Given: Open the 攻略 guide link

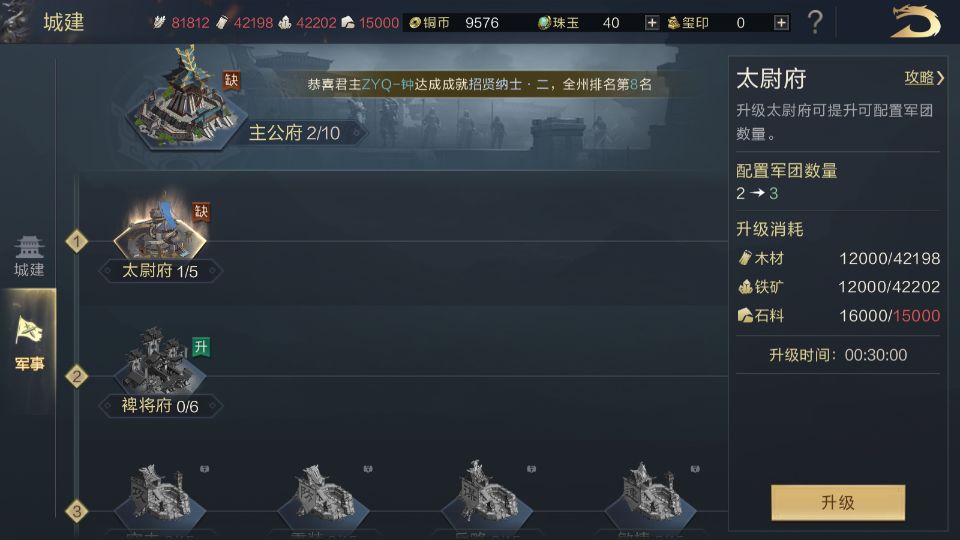Looking at the screenshot, I should [x=924, y=78].
